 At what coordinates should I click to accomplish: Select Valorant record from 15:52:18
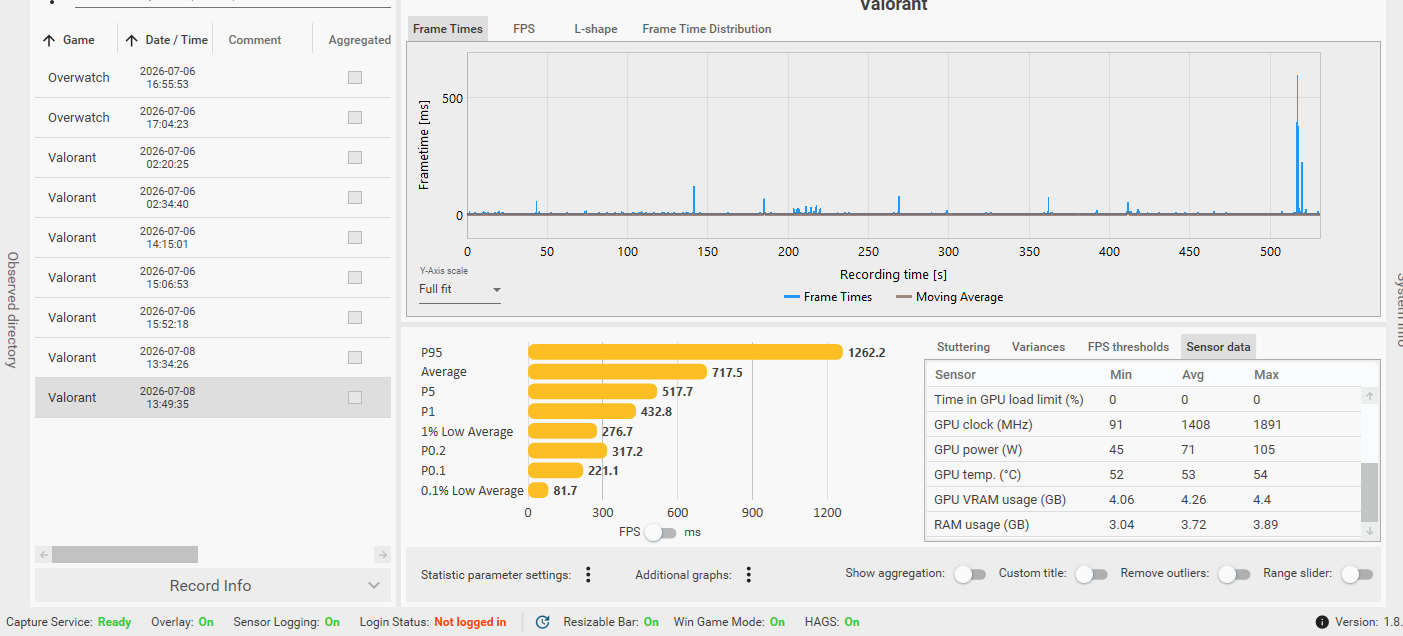coord(212,317)
